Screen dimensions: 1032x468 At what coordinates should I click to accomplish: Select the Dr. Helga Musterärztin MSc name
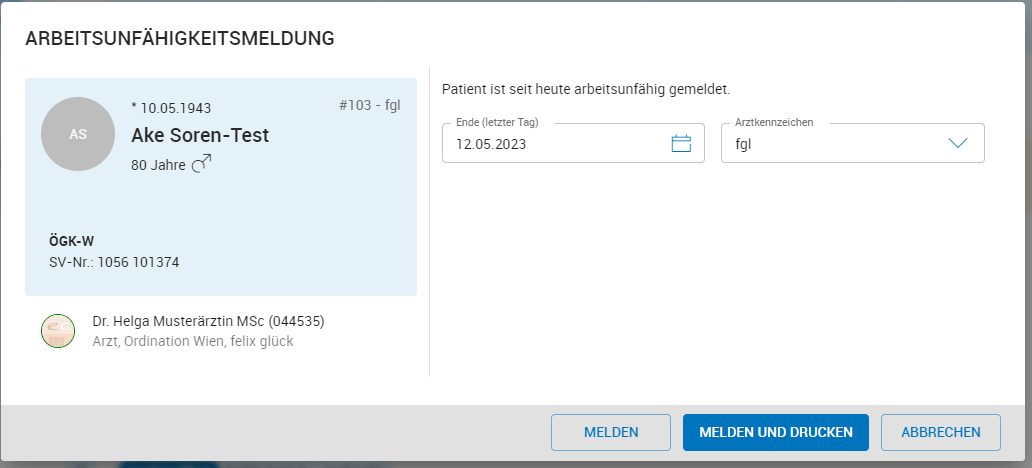[x=208, y=321]
